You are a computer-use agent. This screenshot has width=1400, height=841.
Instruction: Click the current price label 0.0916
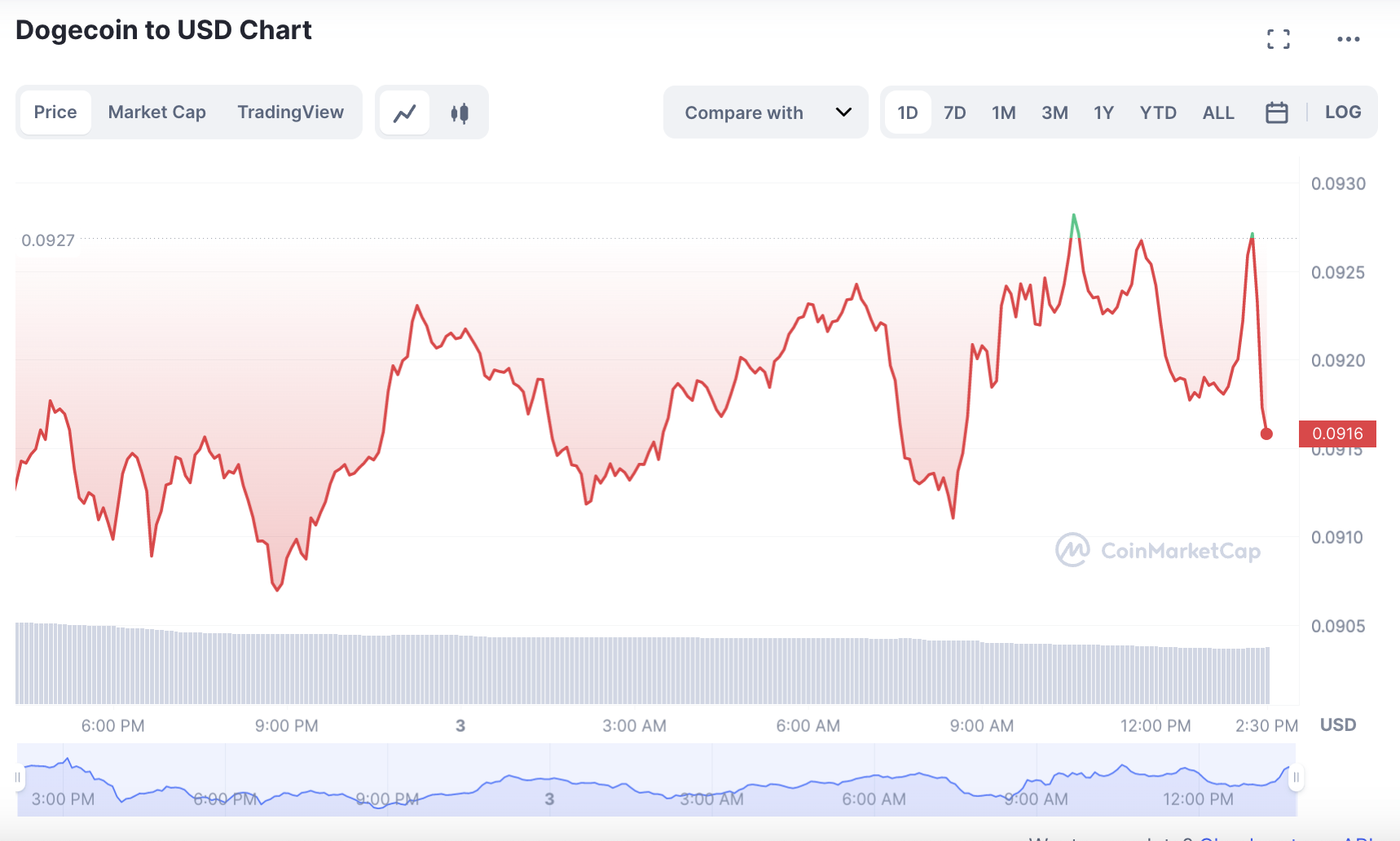click(x=1337, y=434)
